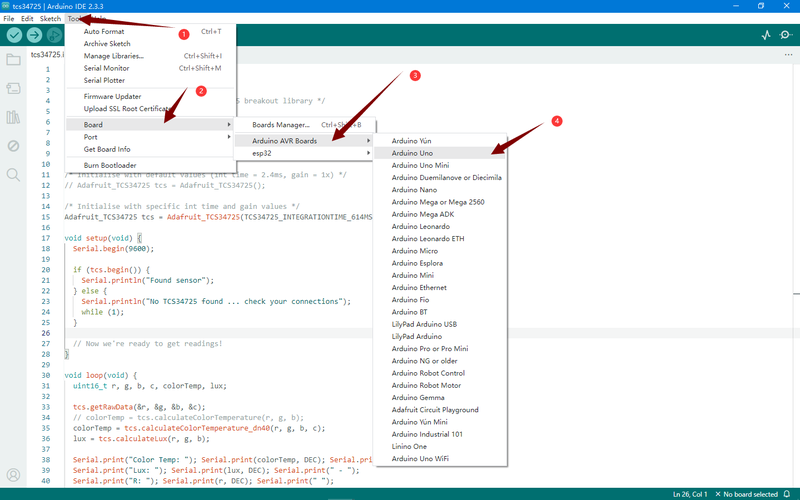The height and width of the screenshot is (500, 800).
Task: Select Get Board Info
Action: [151, 149]
